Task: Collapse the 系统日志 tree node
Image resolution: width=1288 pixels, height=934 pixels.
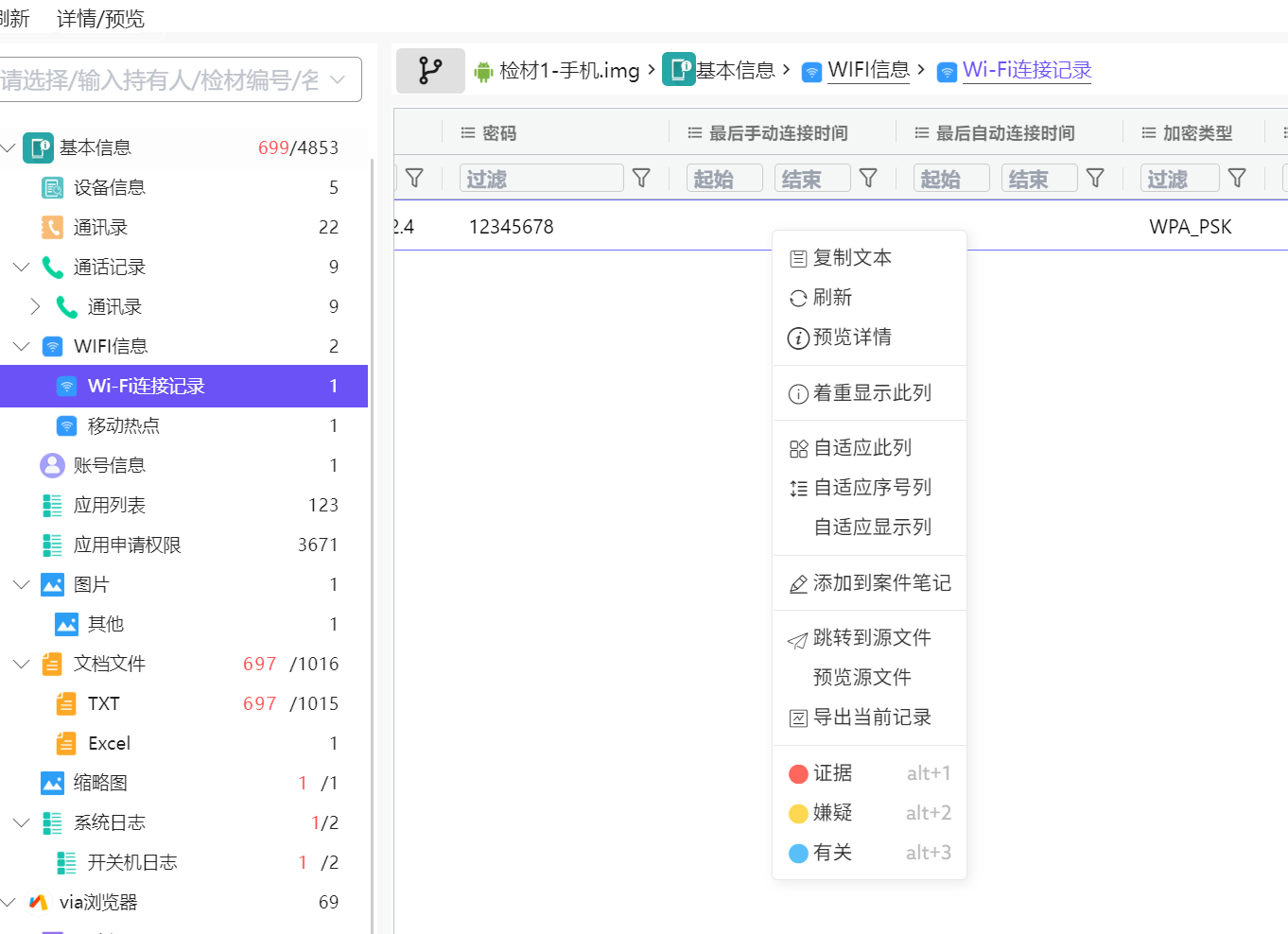Action: click(x=21, y=822)
